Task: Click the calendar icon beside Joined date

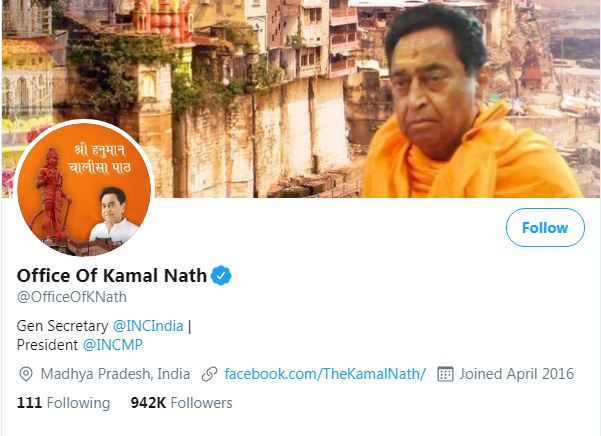Action: (445, 374)
